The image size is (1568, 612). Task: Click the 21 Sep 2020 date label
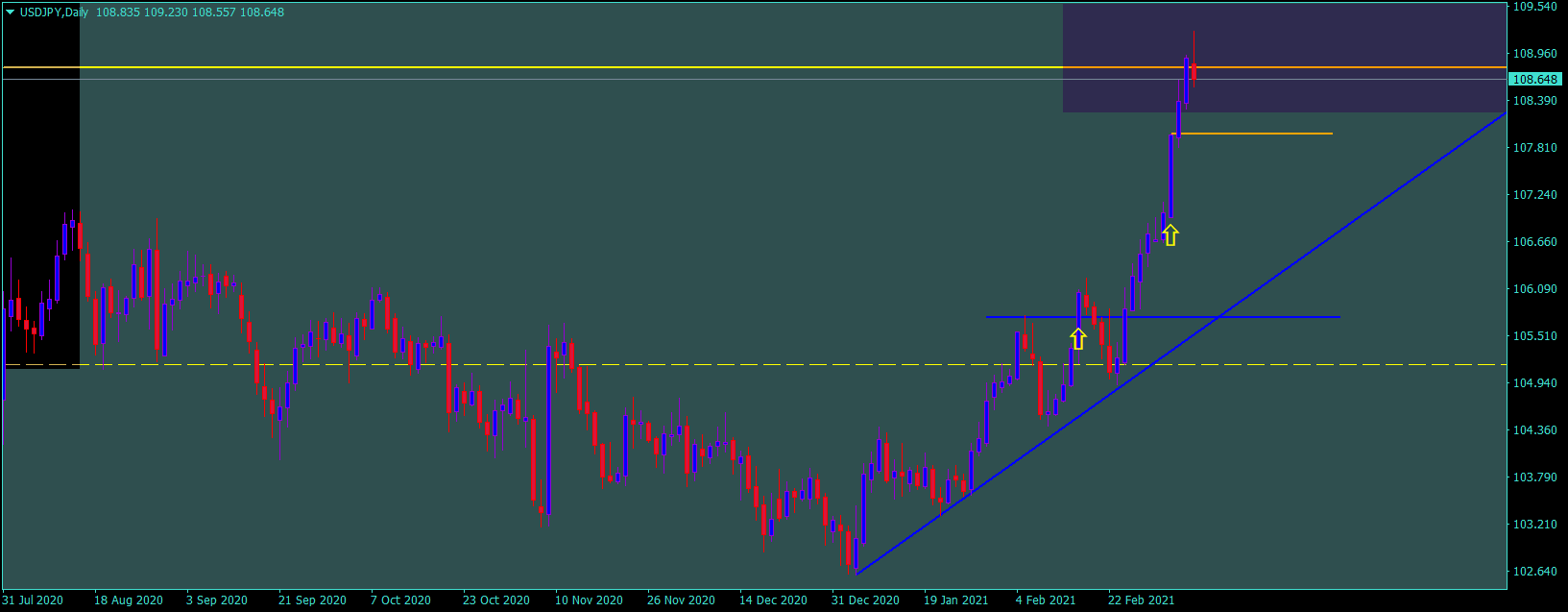[x=312, y=600]
